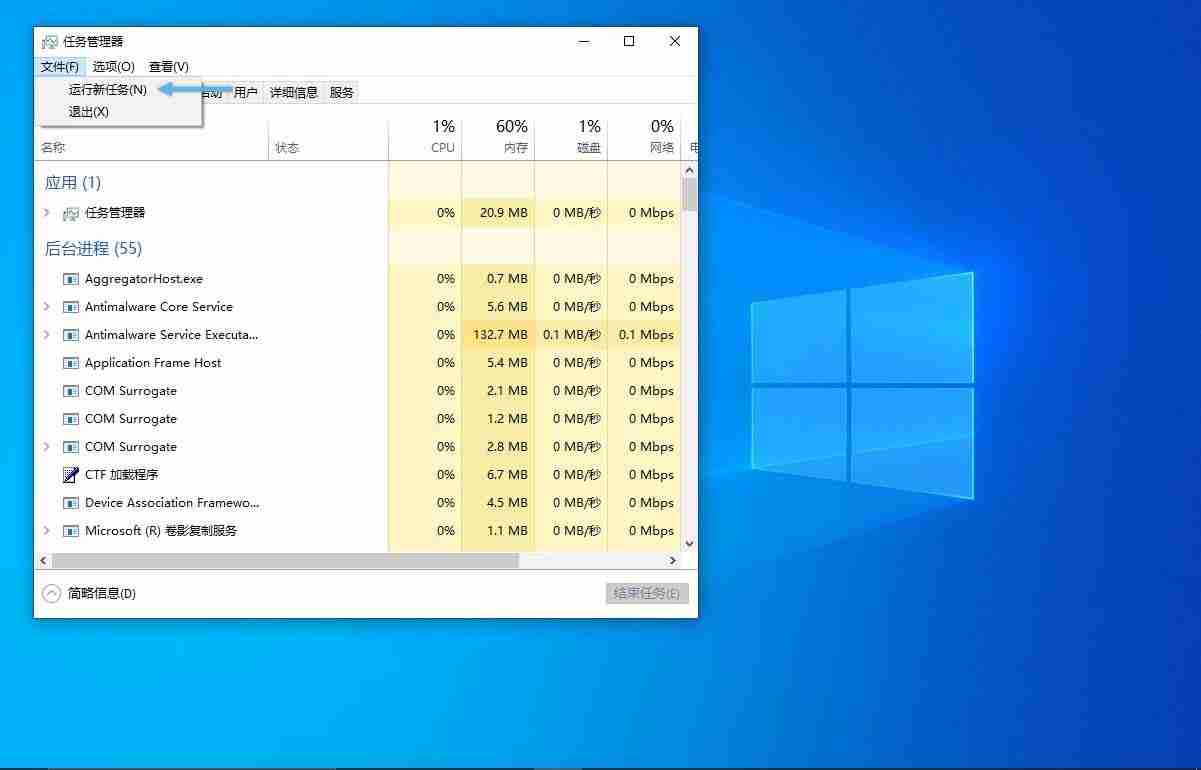The height and width of the screenshot is (770, 1201).
Task: Click the Device Association Framework icon
Action: (x=70, y=503)
